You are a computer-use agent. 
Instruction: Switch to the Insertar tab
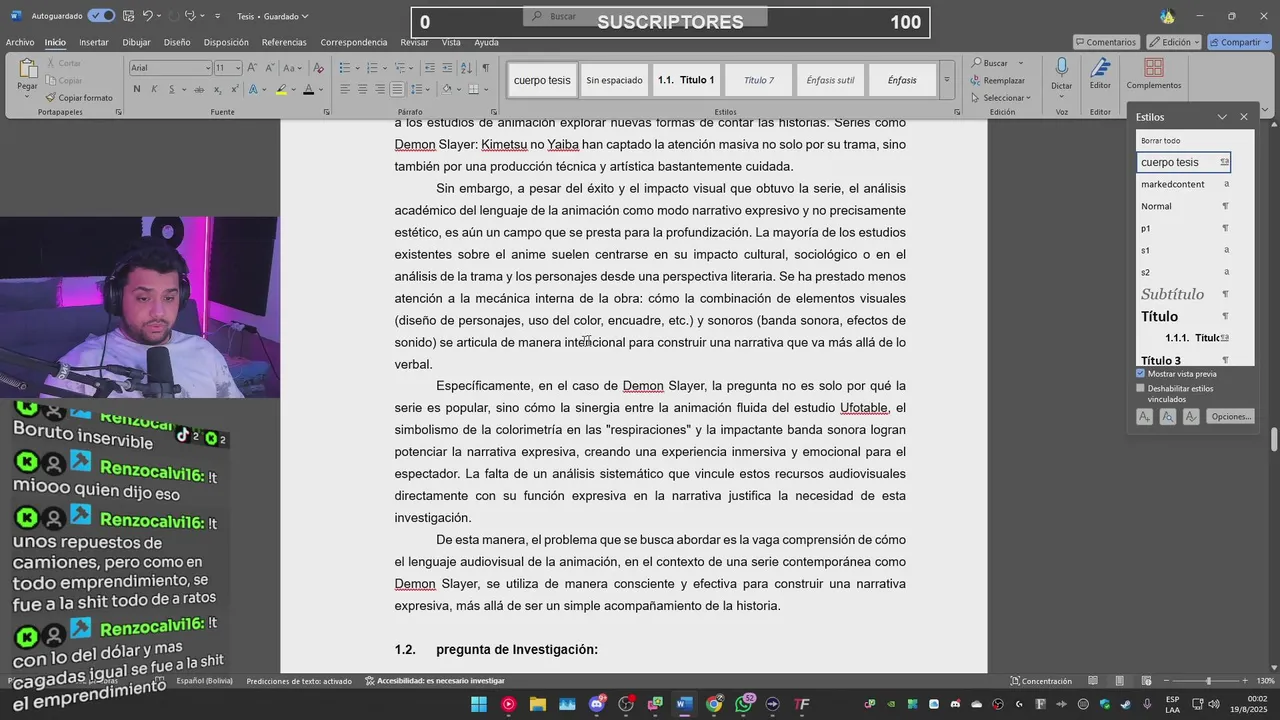point(94,42)
